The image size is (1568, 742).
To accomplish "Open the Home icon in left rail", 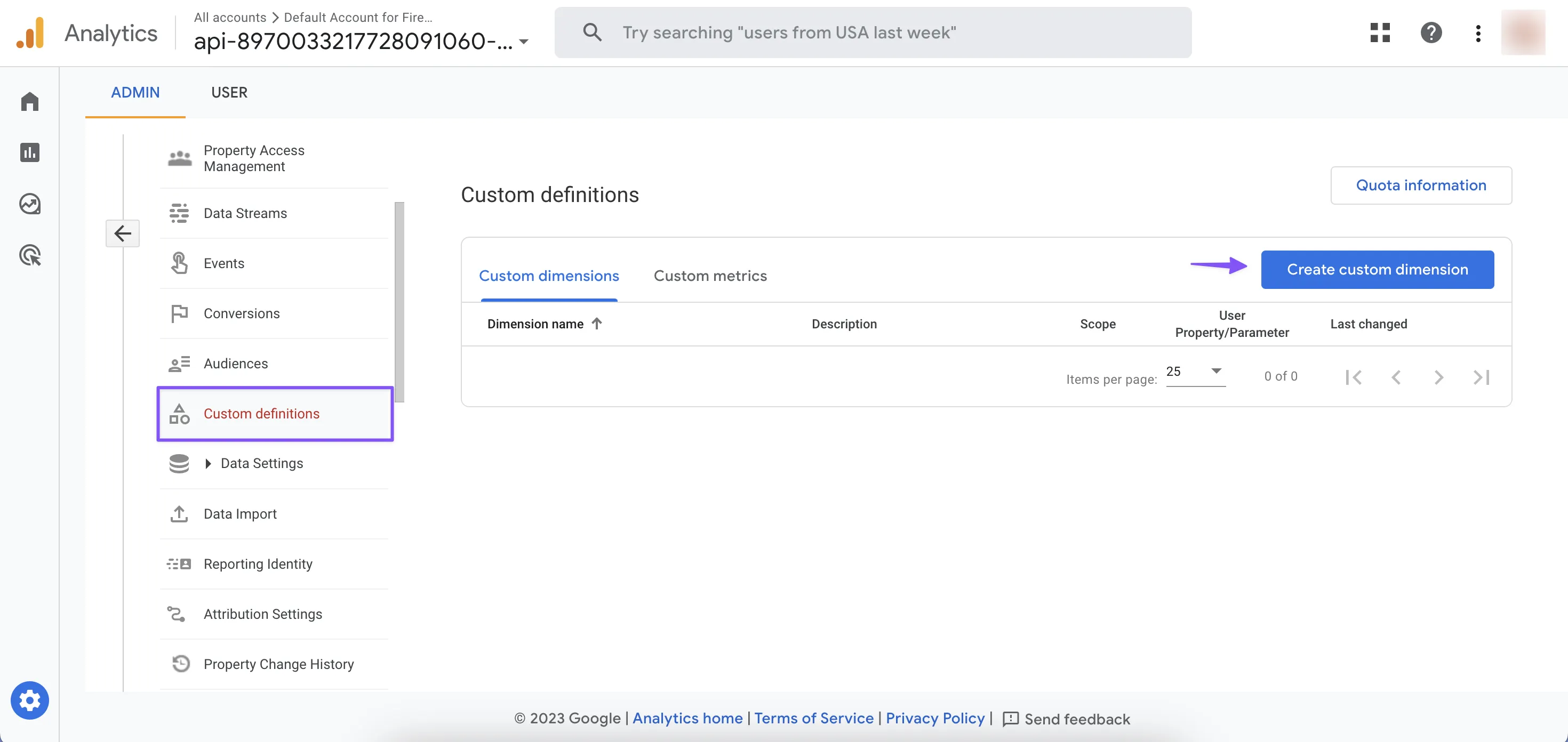I will pos(29,101).
